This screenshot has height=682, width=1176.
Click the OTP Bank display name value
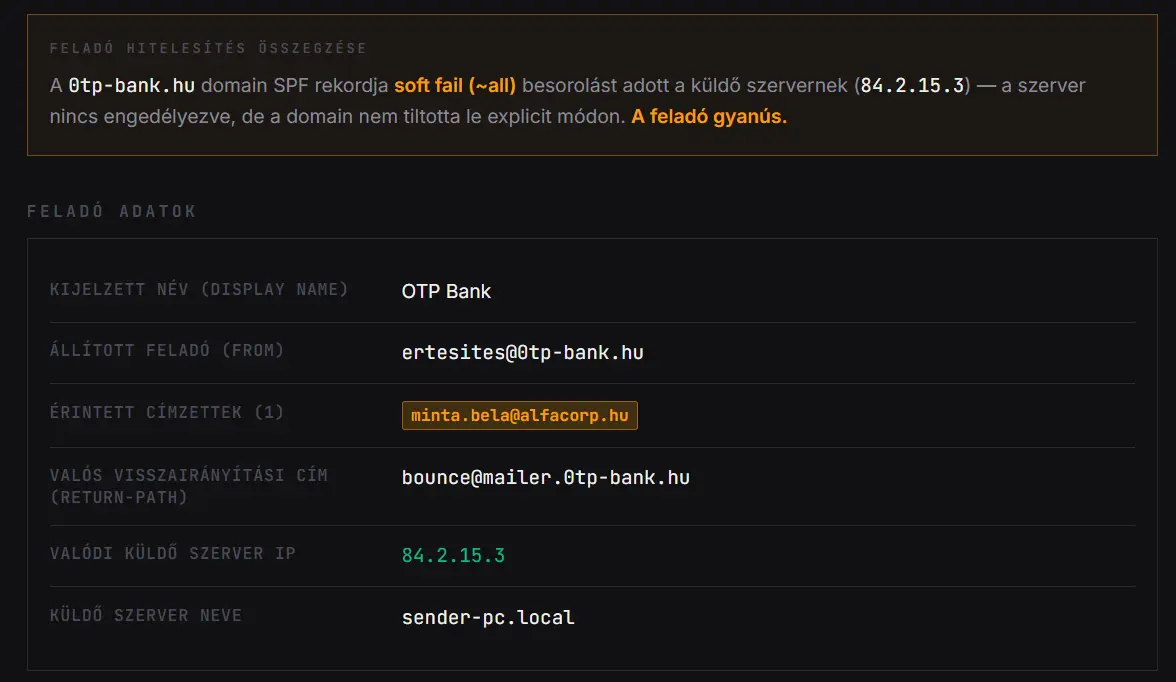(446, 292)
